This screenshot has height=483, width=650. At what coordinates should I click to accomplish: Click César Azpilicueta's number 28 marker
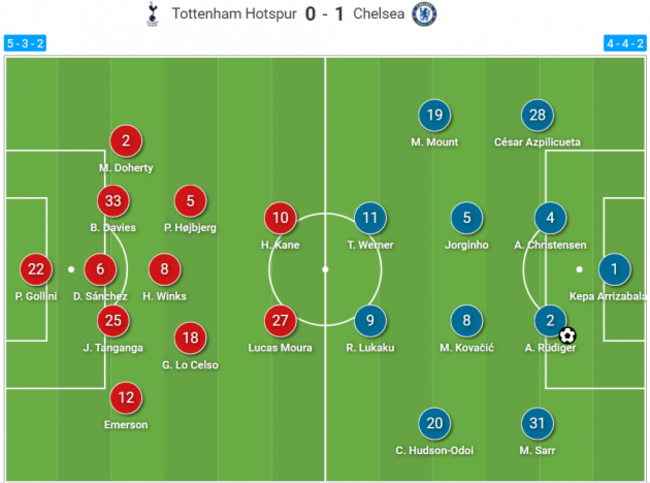pyautogui.click(x=537, y=116)
